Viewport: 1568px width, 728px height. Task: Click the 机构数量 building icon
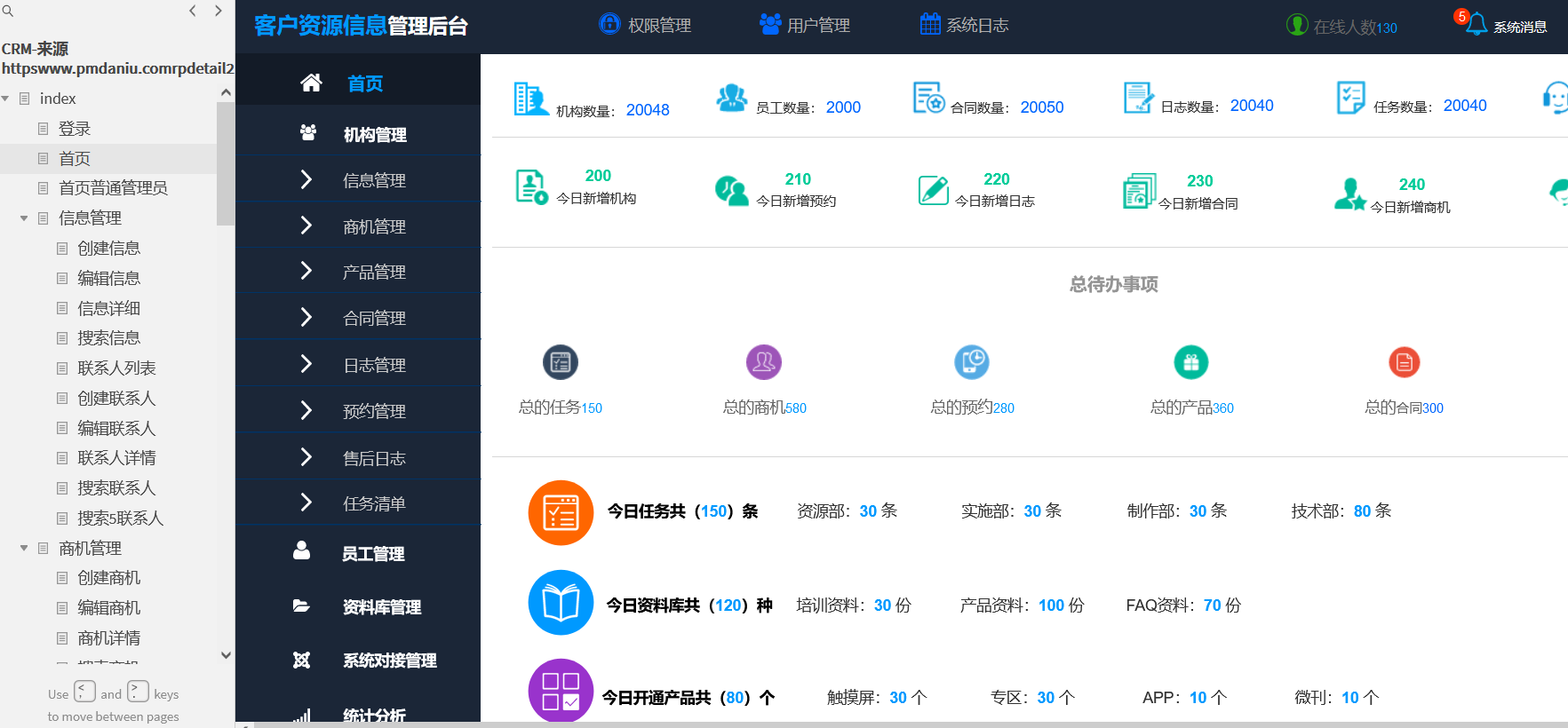pyautogui.click(x=530, y=99)
